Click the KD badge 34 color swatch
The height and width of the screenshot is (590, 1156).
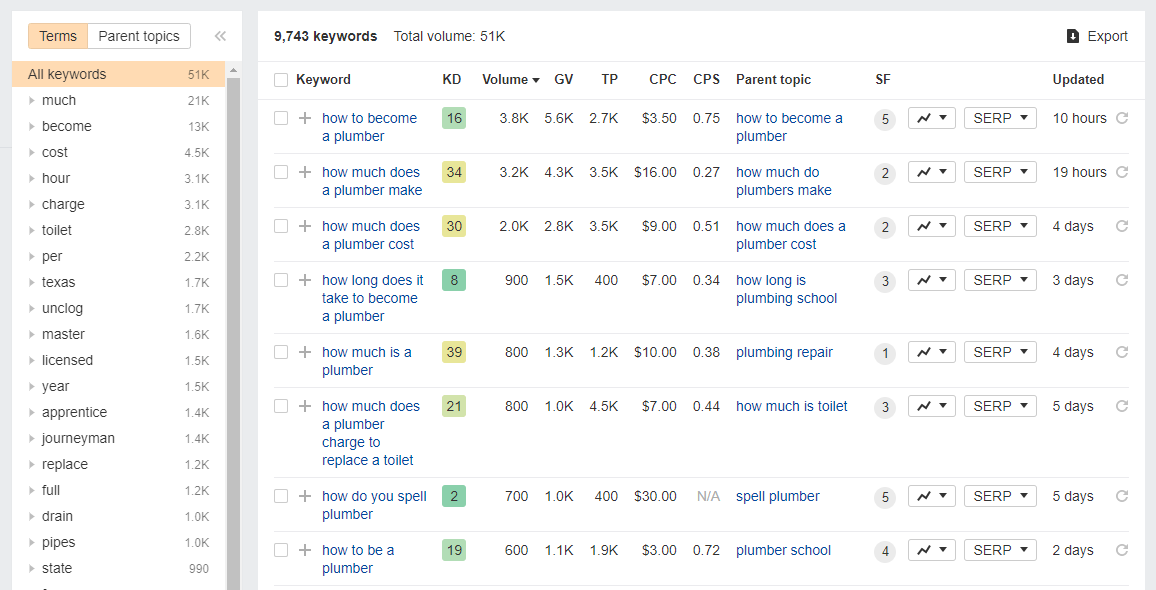click(x=454, y=173)
